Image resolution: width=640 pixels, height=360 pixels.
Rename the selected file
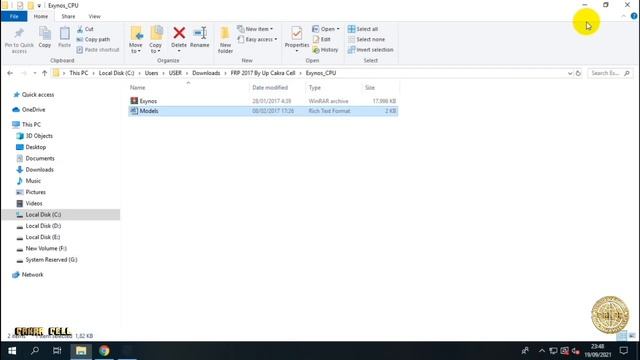tap(200, 38)
